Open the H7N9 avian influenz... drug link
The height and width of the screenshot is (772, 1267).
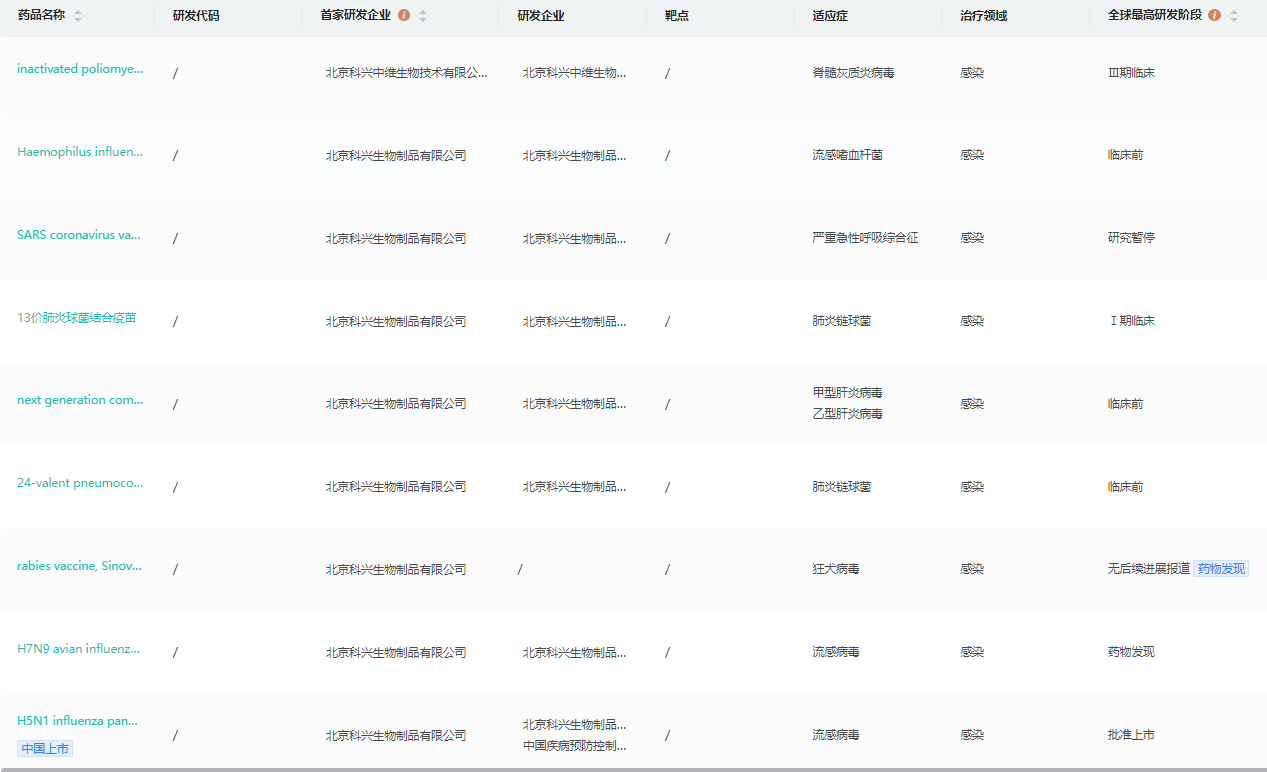79,649
